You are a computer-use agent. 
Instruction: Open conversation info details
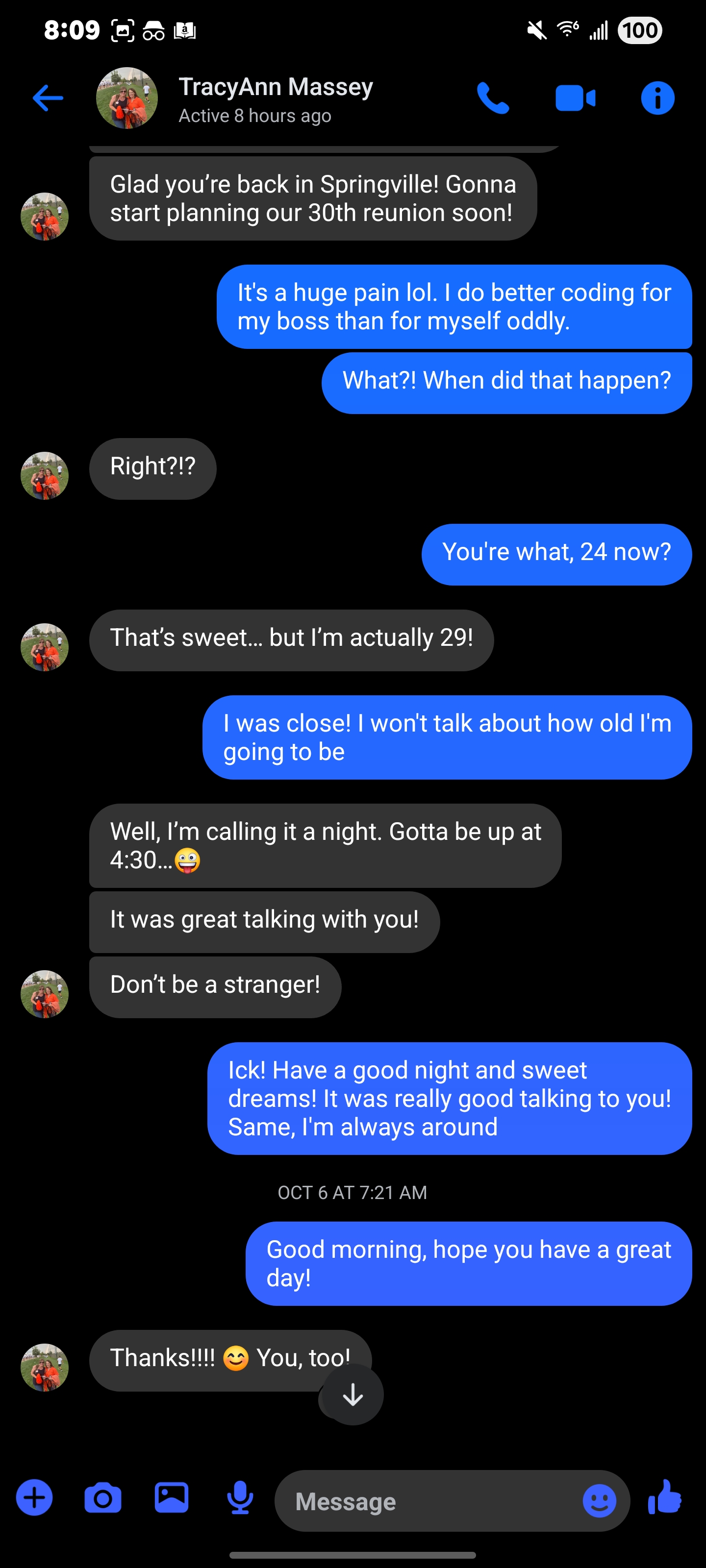[657, 98]
